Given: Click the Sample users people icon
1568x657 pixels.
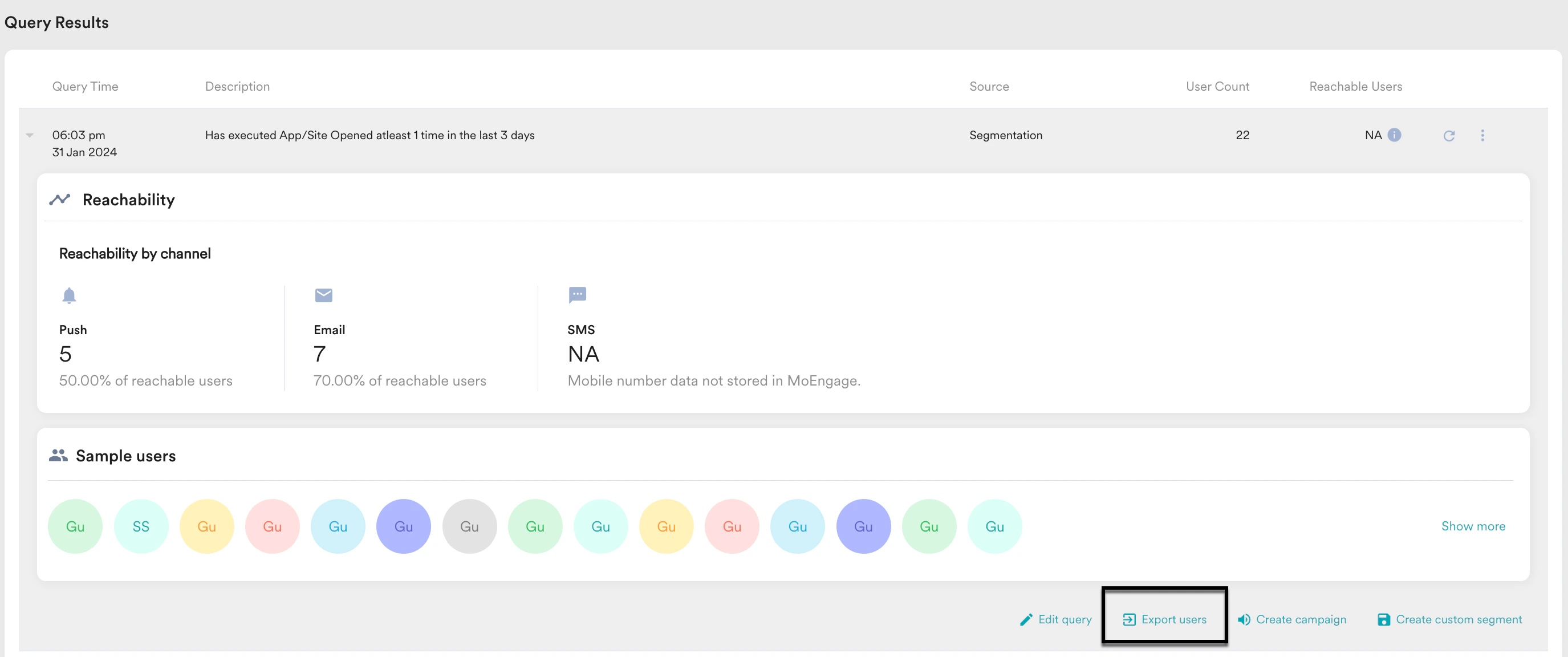Looking at the screenshot, I should (x=58, y=456).
